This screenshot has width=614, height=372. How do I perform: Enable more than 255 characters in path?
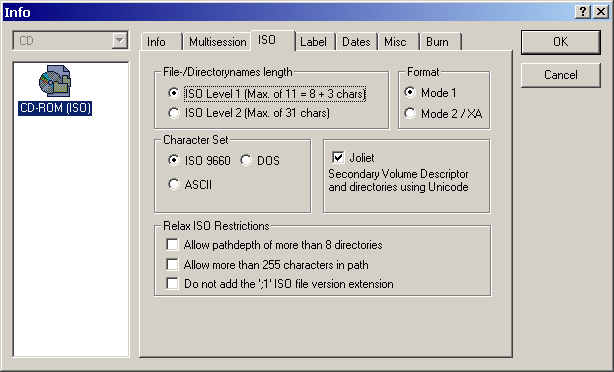[x=267, y=265]
